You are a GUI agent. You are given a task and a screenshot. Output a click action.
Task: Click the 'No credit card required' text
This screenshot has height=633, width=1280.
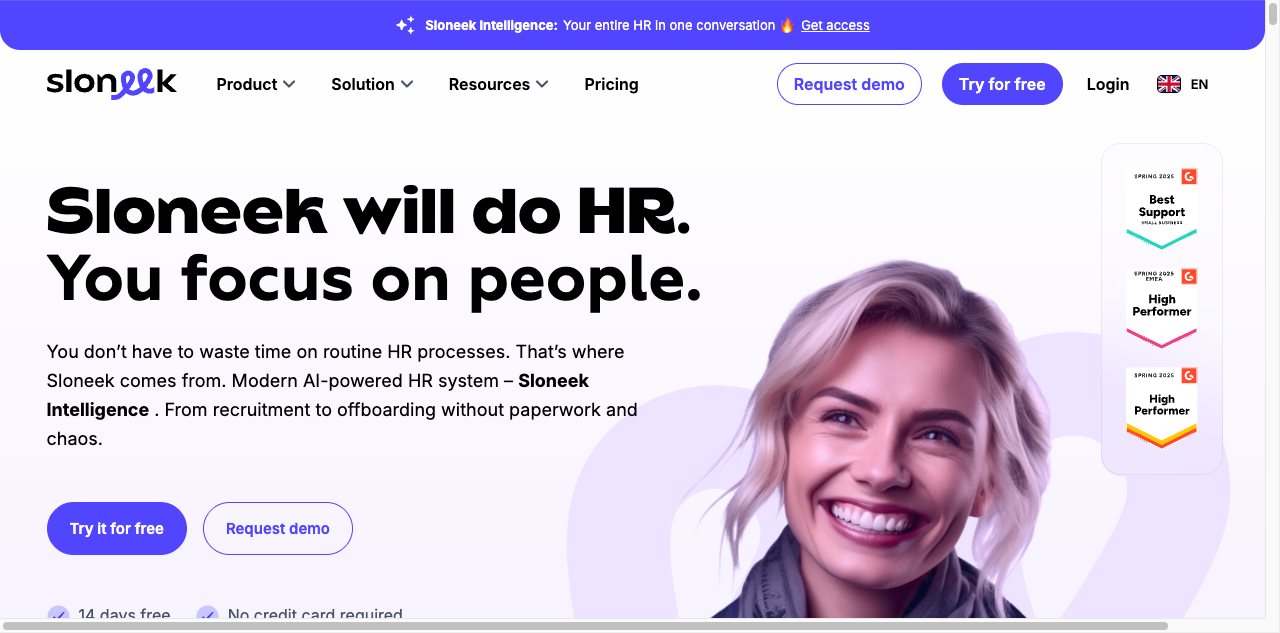(x=315, y=614)
